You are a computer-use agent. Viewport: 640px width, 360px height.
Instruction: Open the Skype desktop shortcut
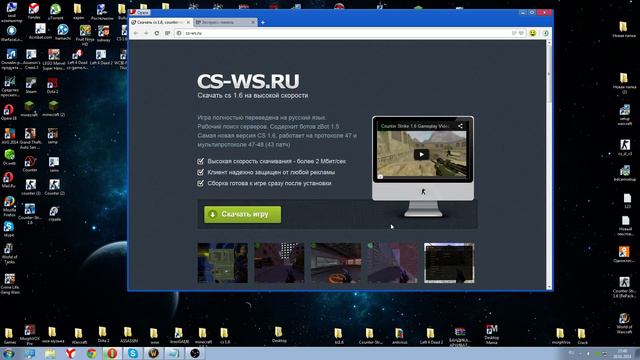click(x=9, y=229)
